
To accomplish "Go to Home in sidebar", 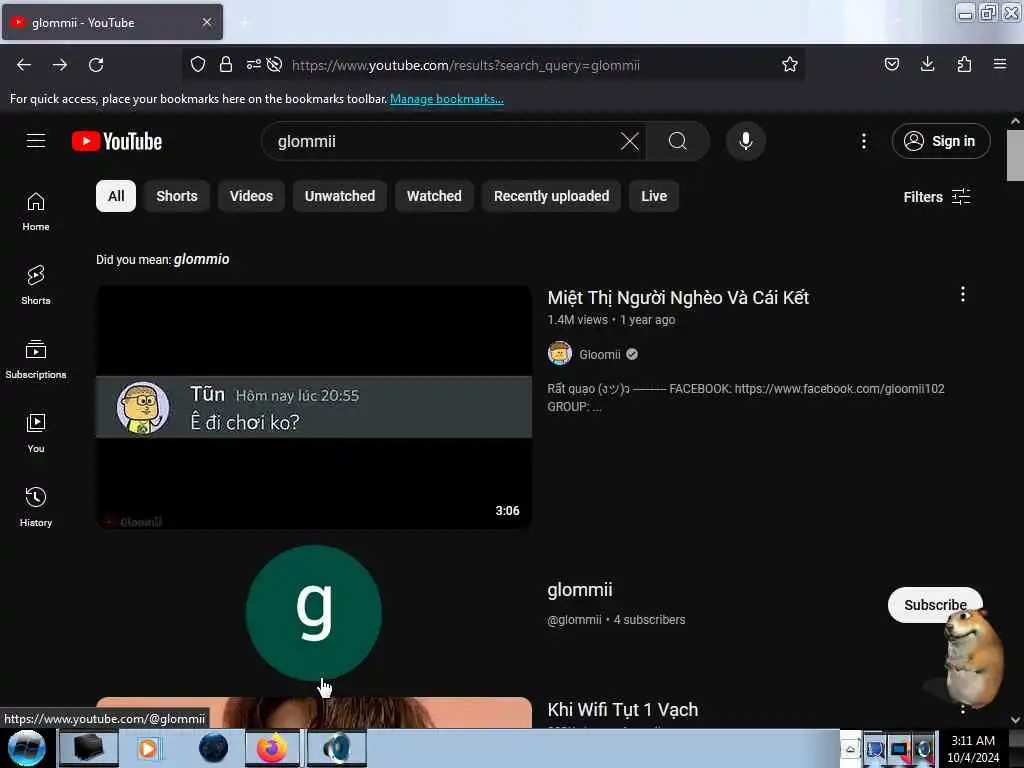I will (36, 212).
